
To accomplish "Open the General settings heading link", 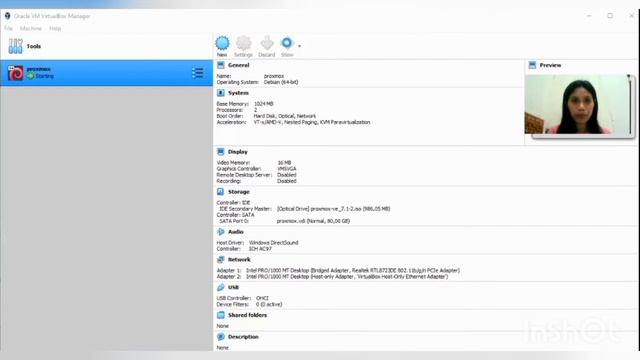I will click(x=239, y=65).
